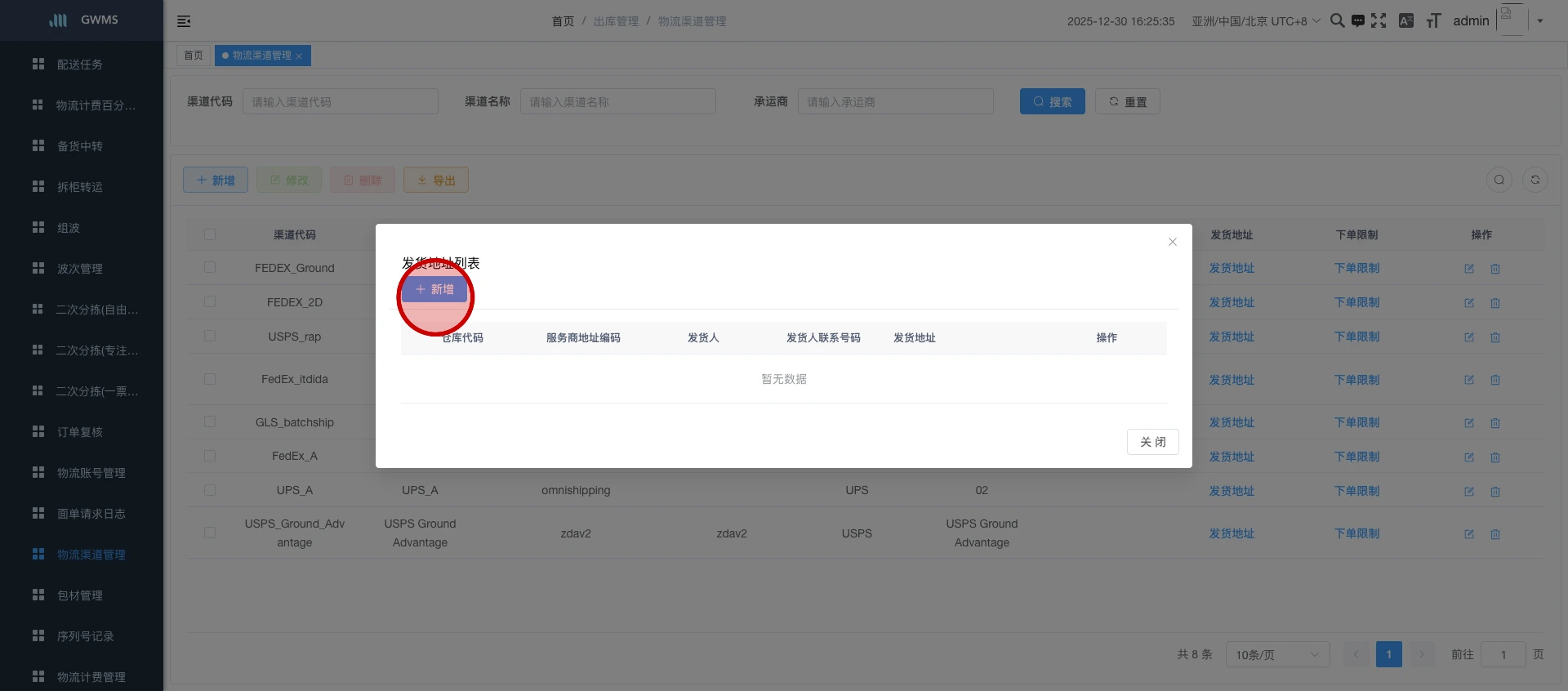Delete the USPS_rap row with trash icon
This screenshot has height=691, width=1568.
coord(1495,337)
